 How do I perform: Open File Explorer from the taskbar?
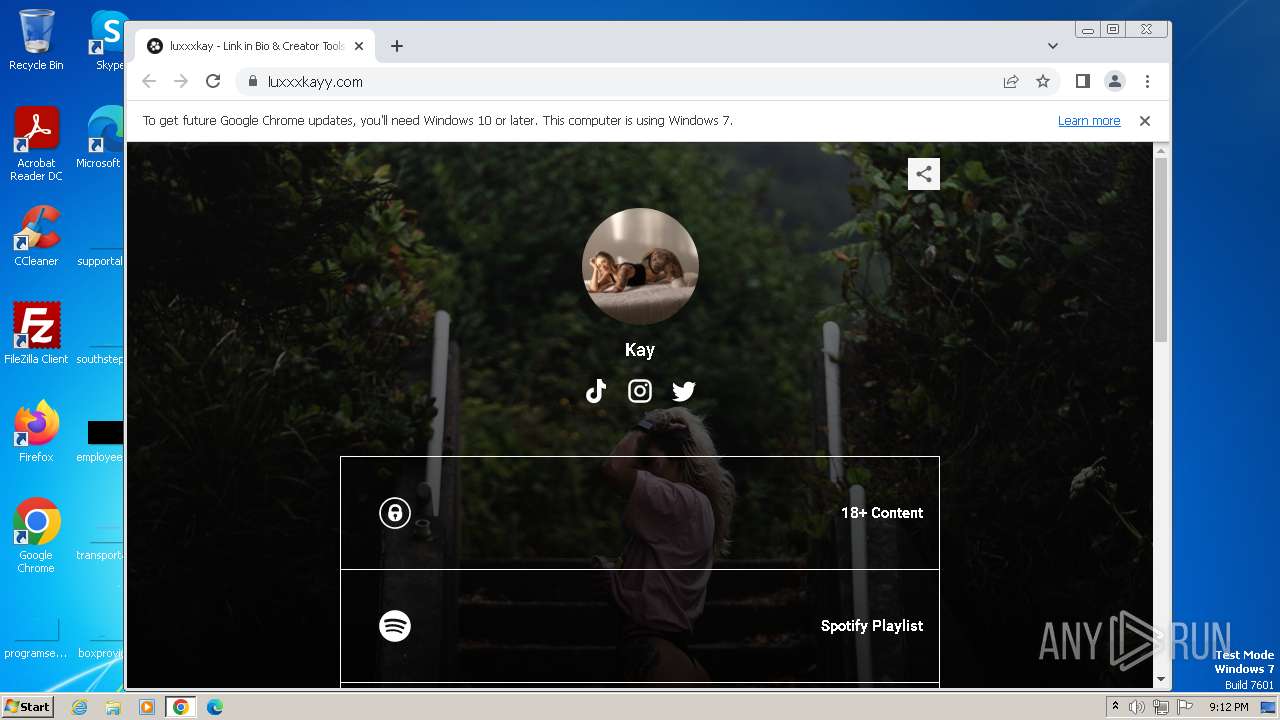pos(113,707)
